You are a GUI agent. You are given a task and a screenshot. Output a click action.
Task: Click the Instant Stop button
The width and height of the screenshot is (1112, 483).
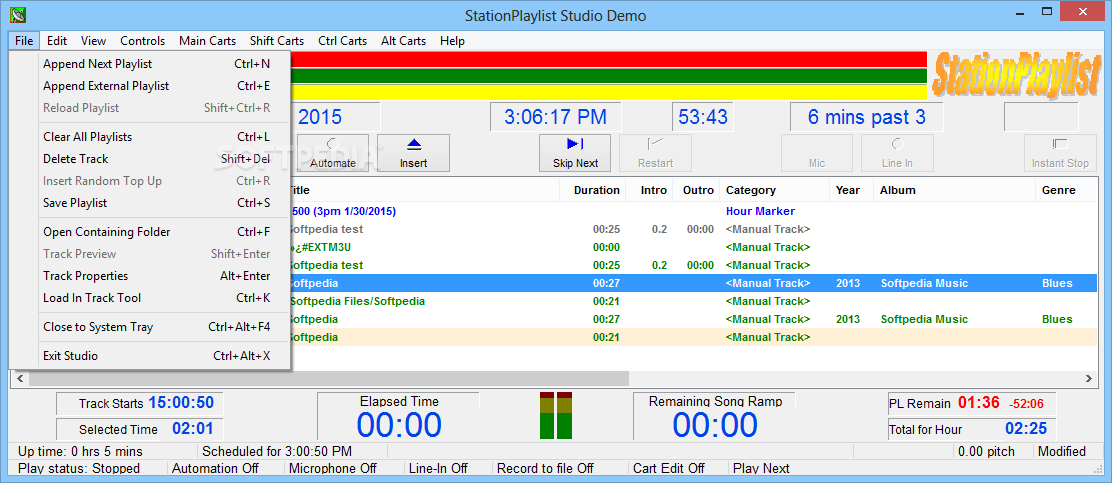1060,153
